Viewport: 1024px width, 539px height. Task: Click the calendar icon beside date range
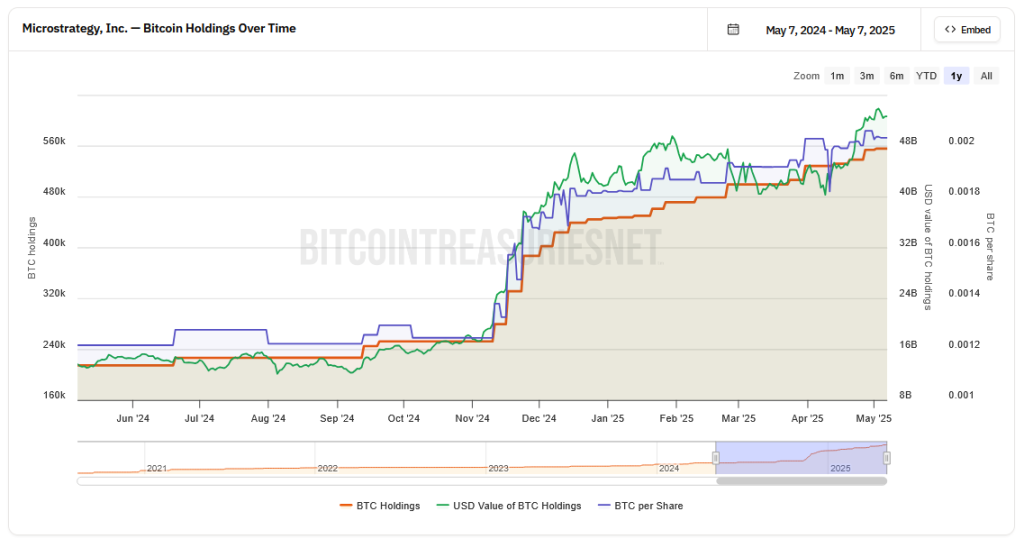coord(733,29)
